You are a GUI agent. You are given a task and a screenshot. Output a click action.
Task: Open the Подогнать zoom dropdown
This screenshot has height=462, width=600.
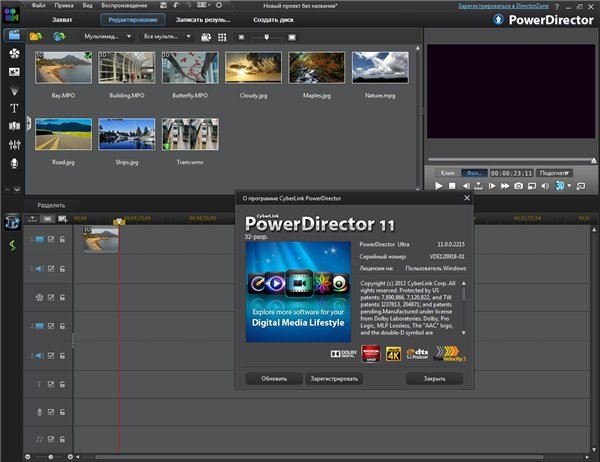tap(554, 173)
